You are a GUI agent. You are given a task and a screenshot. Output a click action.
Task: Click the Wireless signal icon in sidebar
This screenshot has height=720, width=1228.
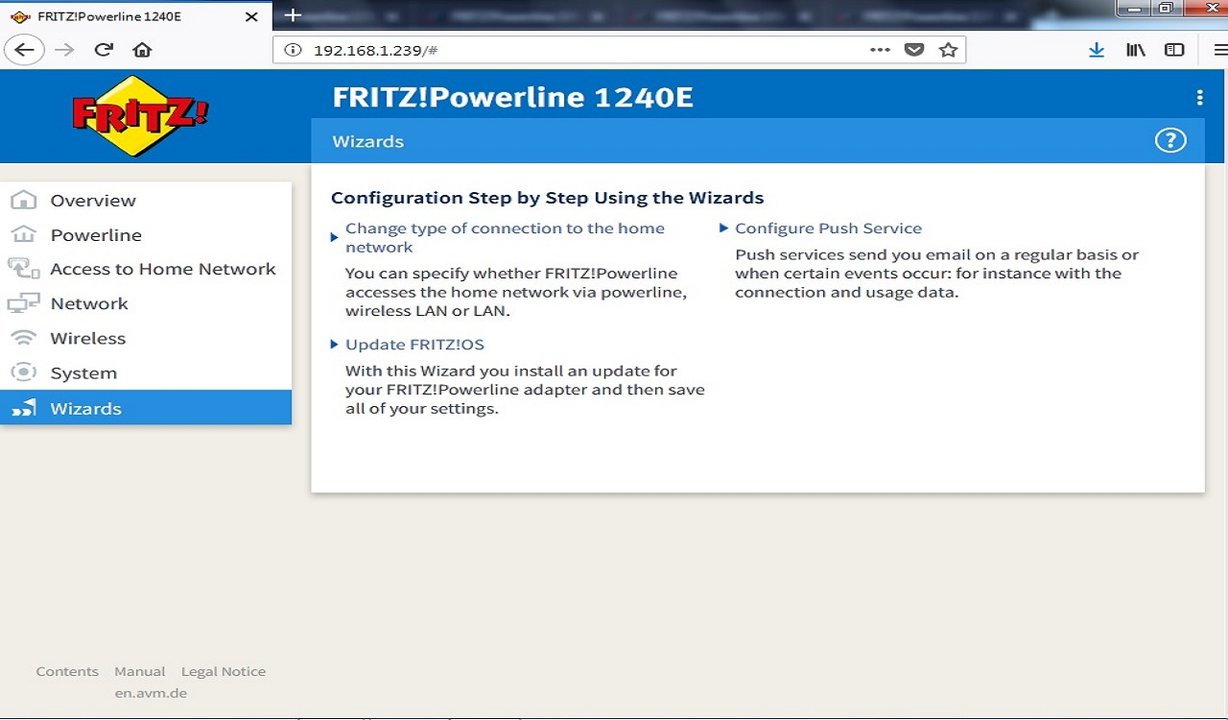23,338
